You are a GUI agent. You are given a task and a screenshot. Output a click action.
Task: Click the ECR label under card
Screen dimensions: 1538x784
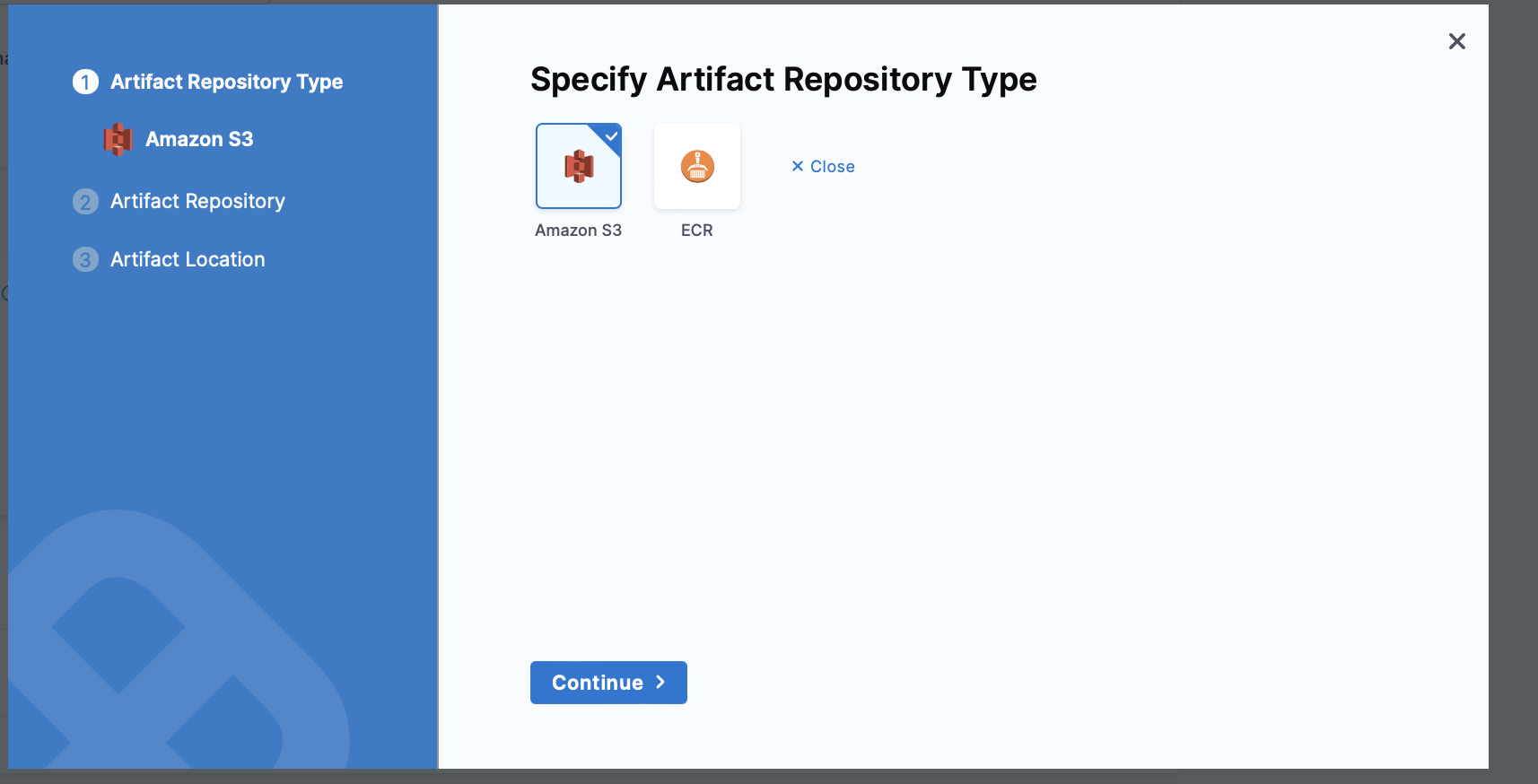point(697,231)
